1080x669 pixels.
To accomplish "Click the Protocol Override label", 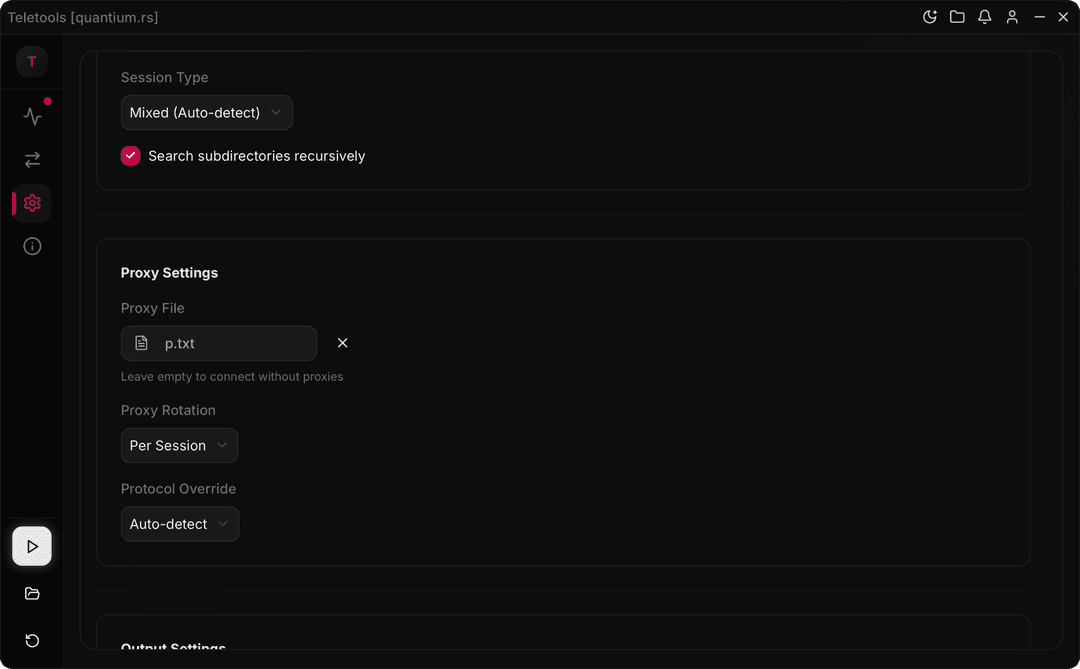I will pos(178,488).
